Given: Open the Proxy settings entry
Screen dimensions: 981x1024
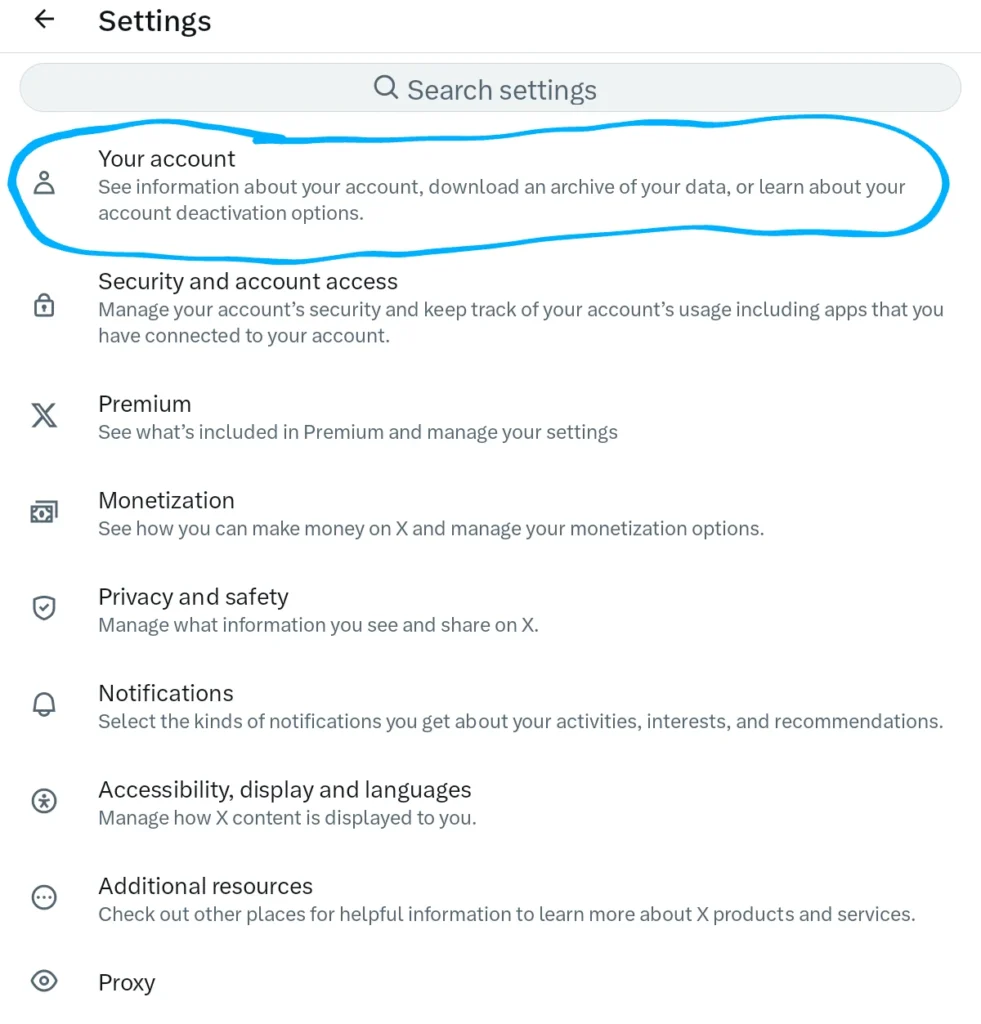Looking at the screenshot, I should pyautogui.click(x=126, y=983).
